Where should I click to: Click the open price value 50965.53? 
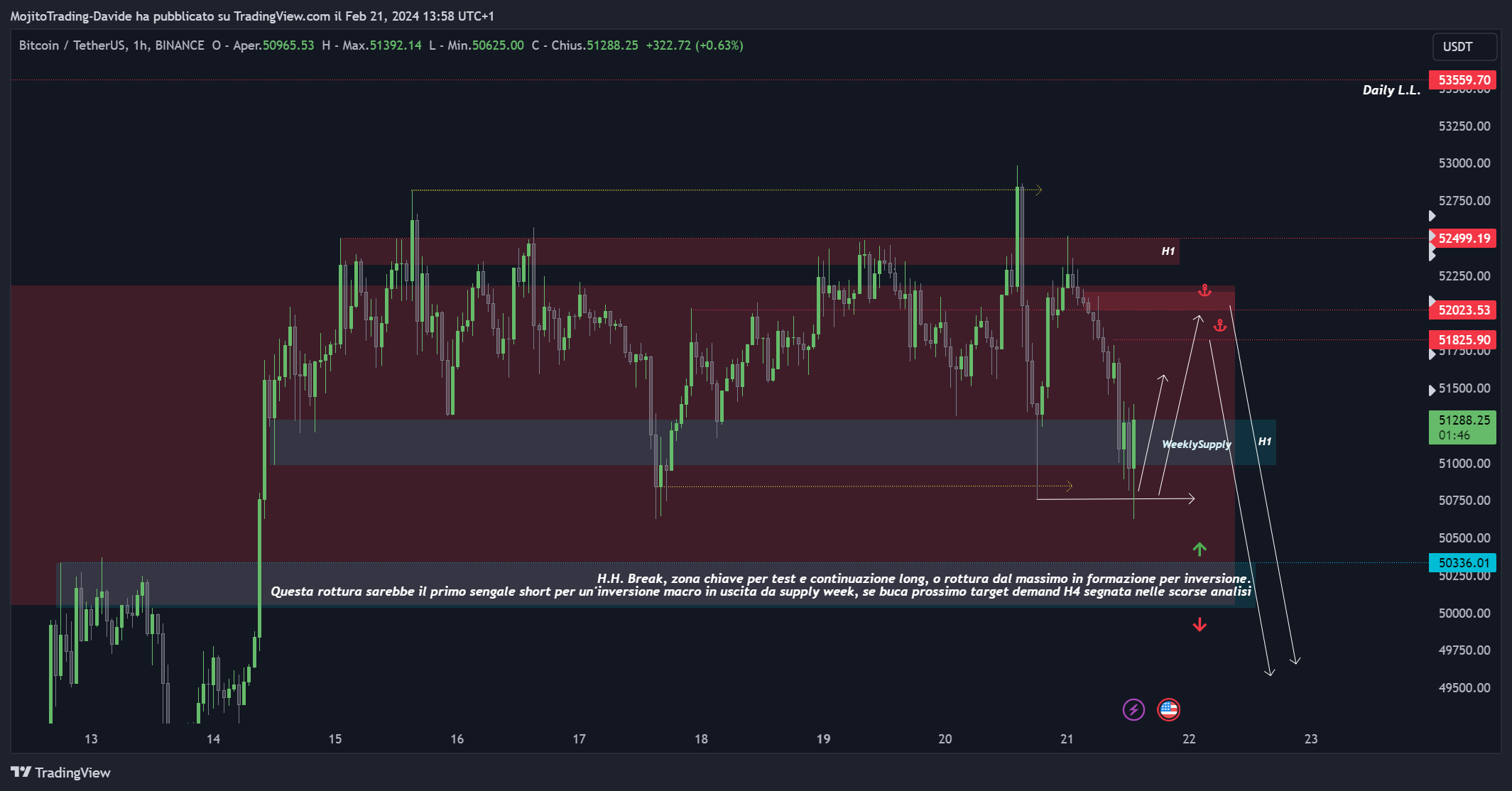pyautogui.click(x=288, y=45)
